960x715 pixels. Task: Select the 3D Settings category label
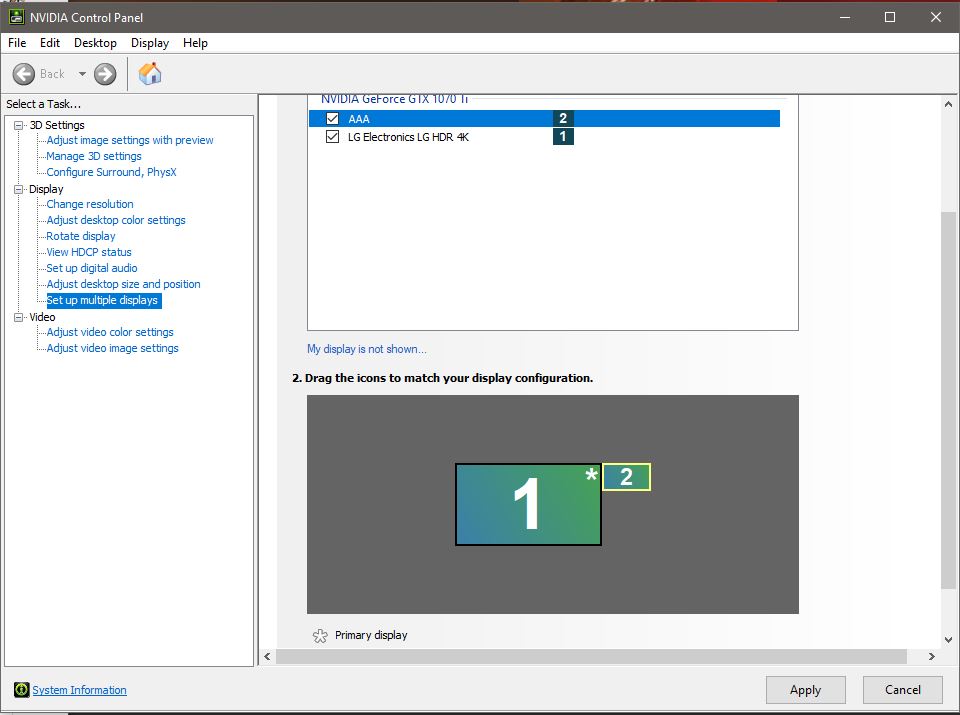point(57,125)
